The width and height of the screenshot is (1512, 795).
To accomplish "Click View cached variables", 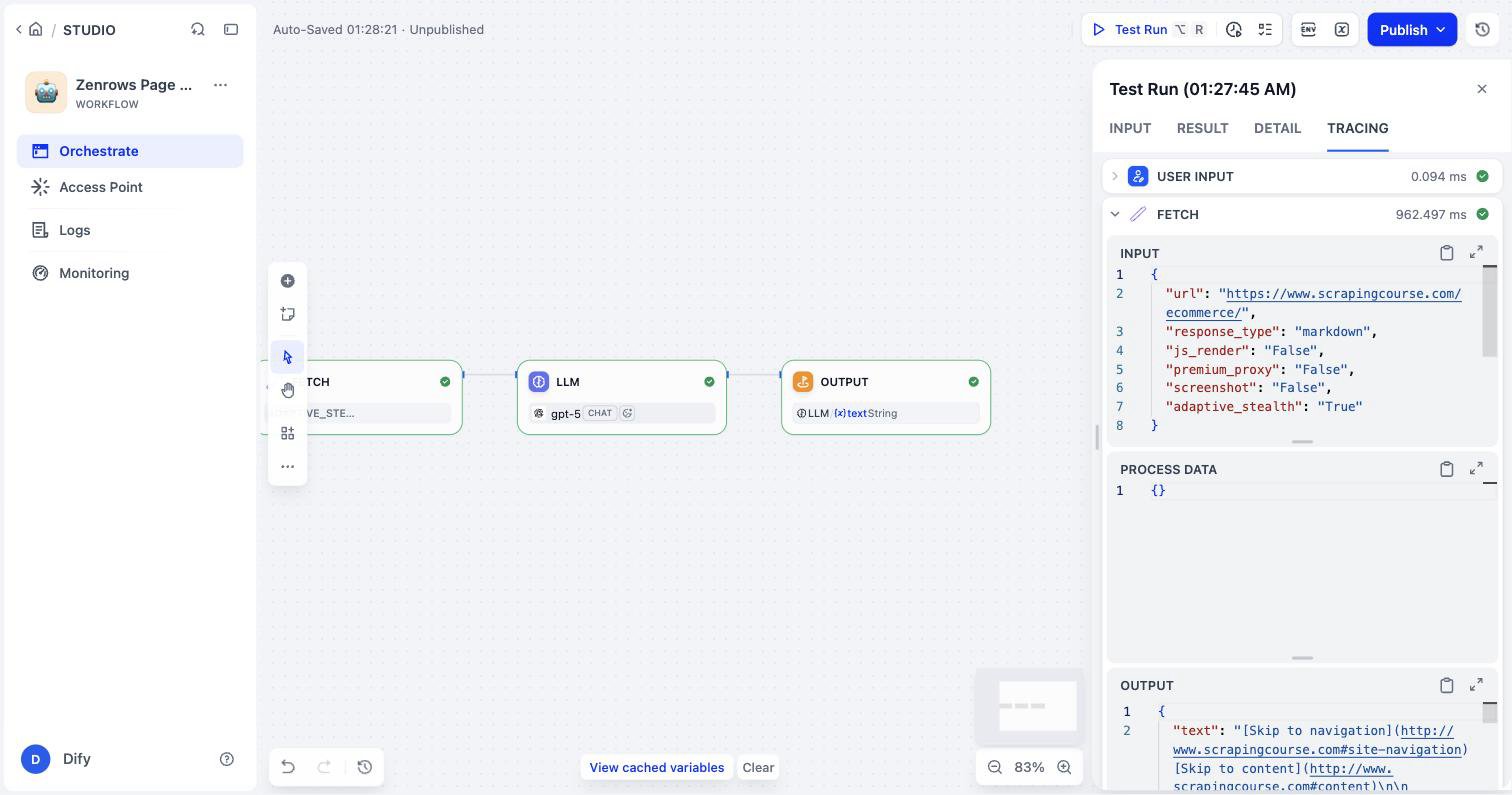I will [657, 768].
